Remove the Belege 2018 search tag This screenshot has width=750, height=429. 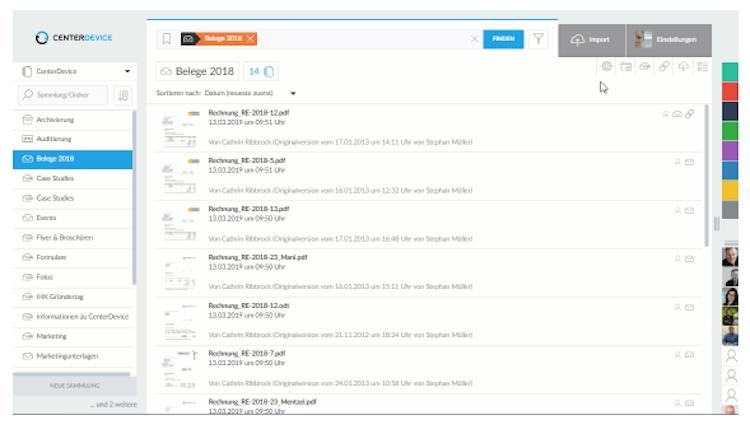click(250, 39)
